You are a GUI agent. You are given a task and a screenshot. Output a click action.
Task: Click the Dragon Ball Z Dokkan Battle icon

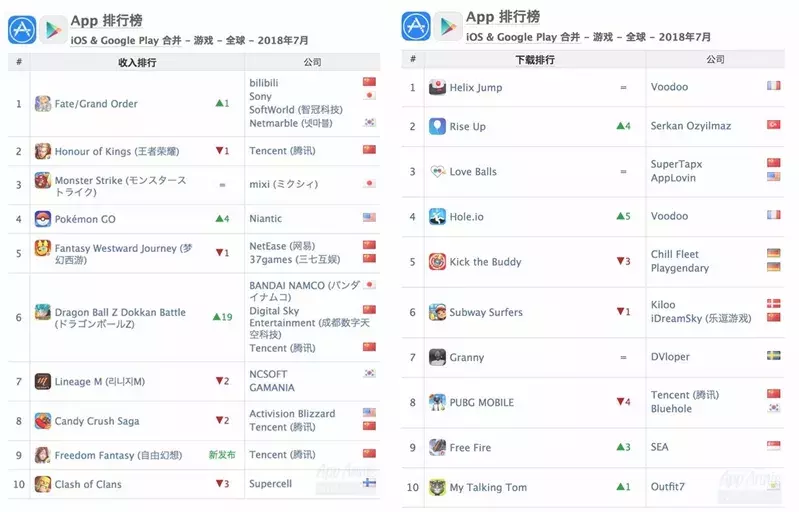43,312
